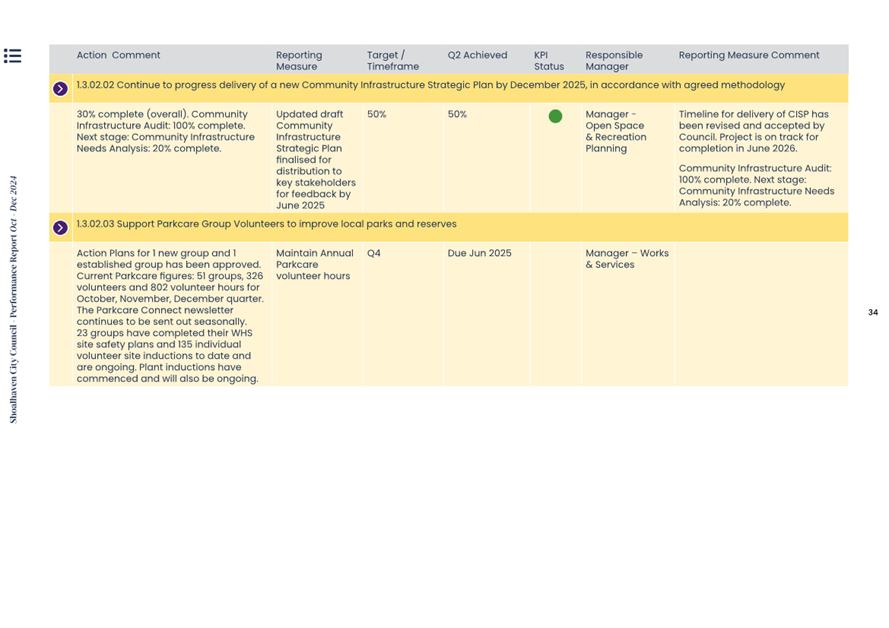889x628 pixels.
Task: Open the table of contents list icon
Action: click(12, 56)
